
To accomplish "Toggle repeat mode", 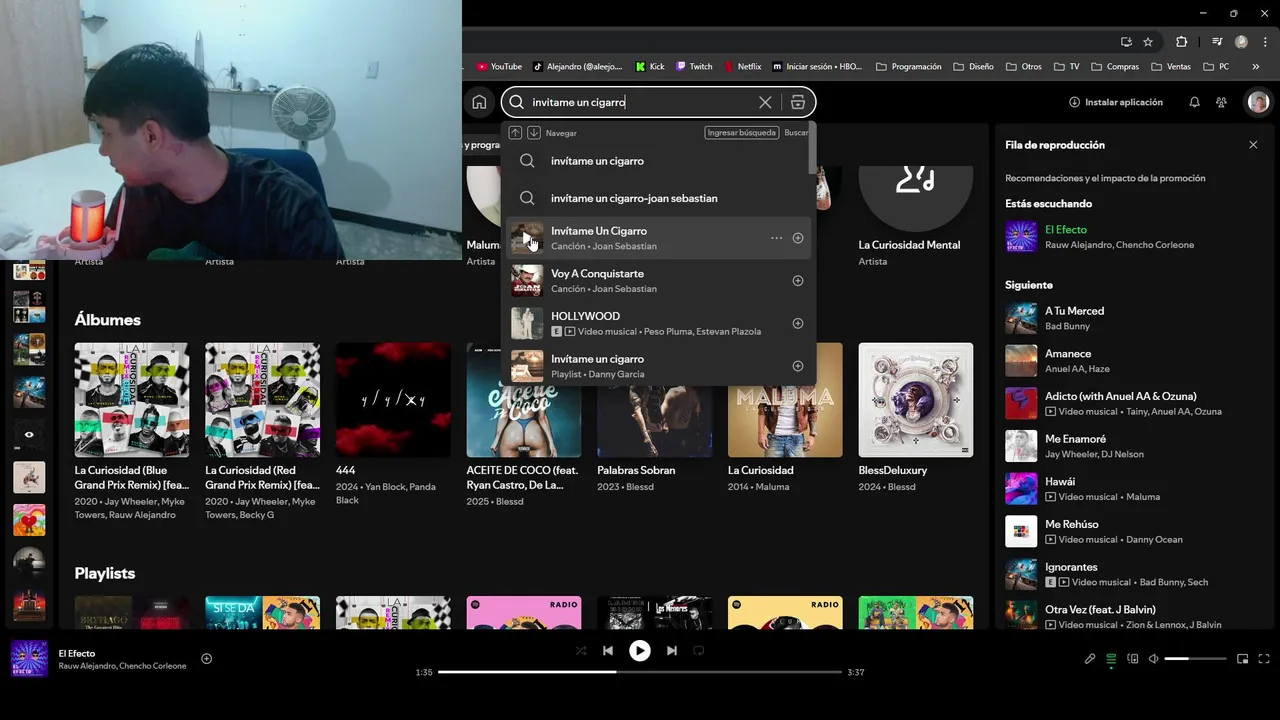I will tap(699, 651).
